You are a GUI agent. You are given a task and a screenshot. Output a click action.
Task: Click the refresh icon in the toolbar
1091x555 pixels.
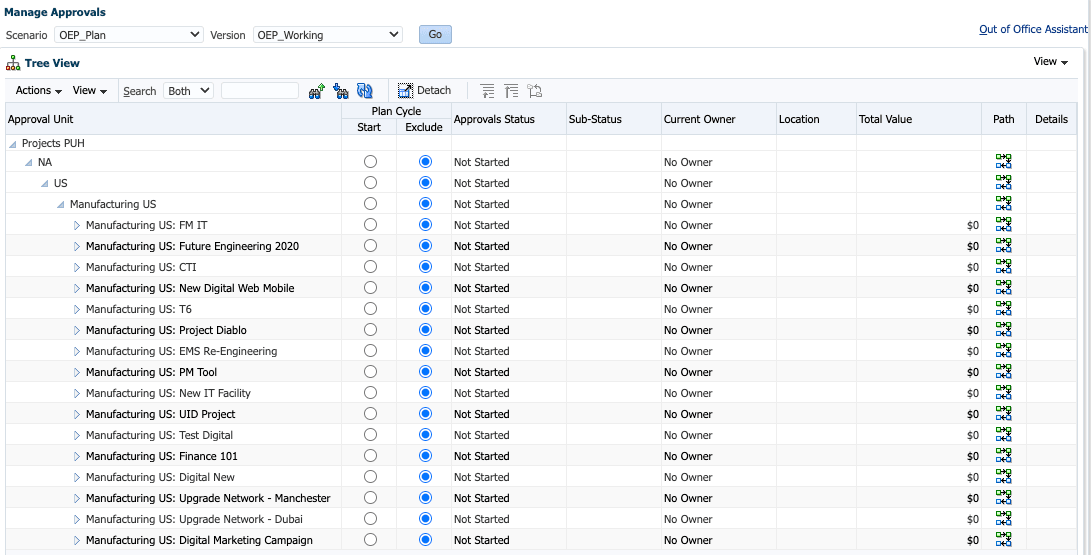tap(365, 90)
